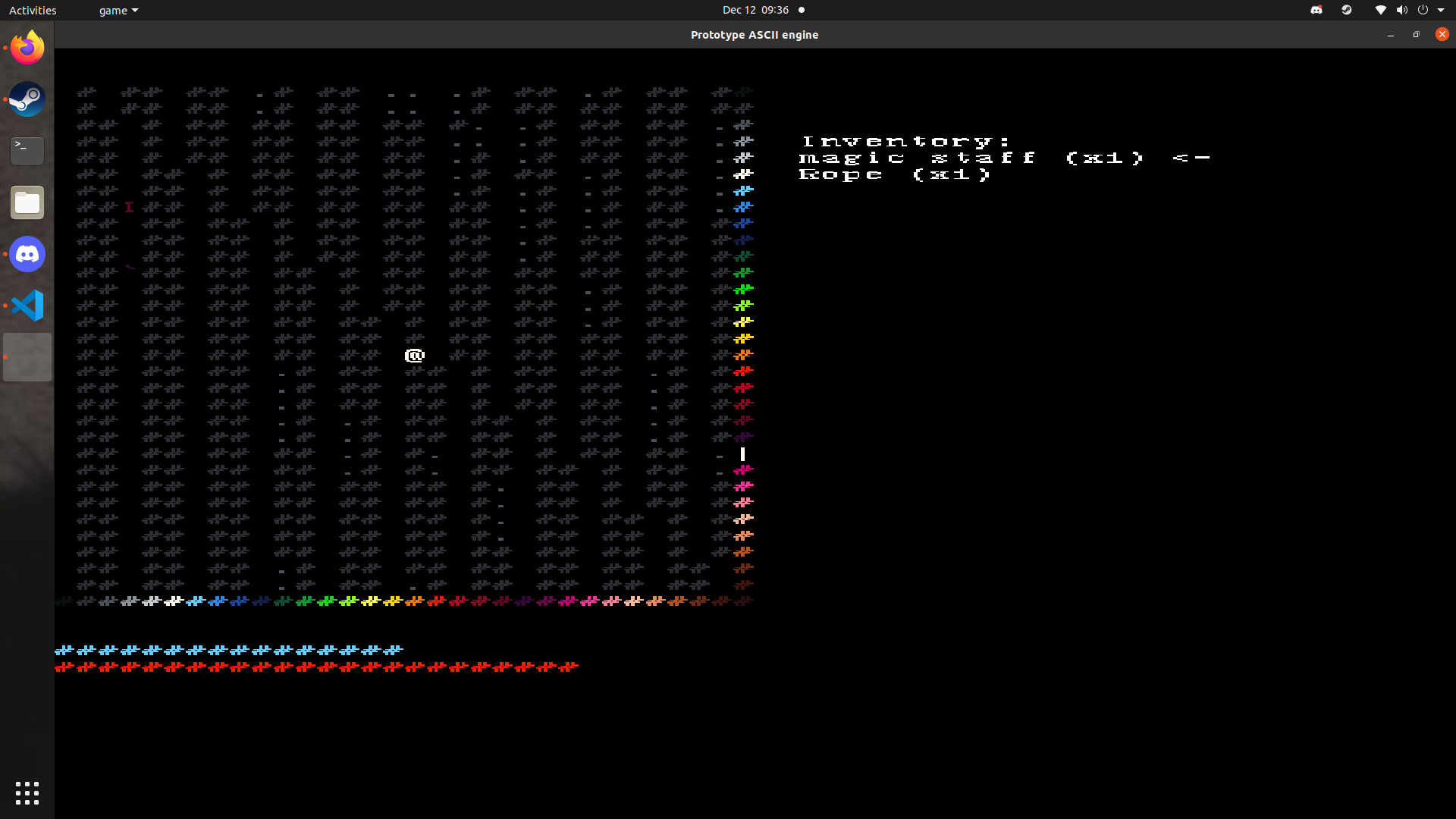1456x819 pixels.
Task: Select the Rope (x1) inventory line
Action: pyautogui.click(x=895, y=174)
